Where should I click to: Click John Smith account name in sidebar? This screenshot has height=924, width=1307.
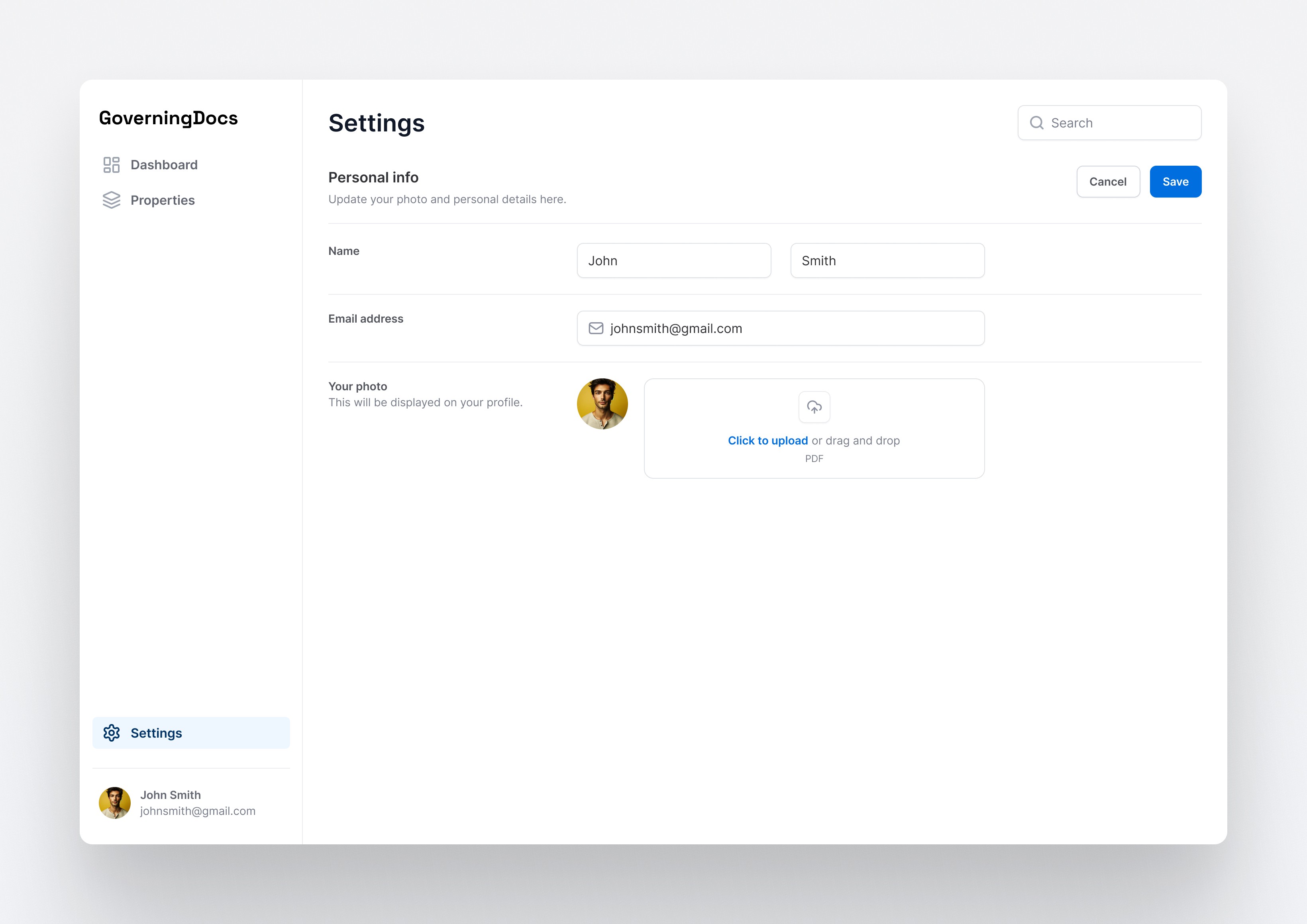click(x=170, y=795)
